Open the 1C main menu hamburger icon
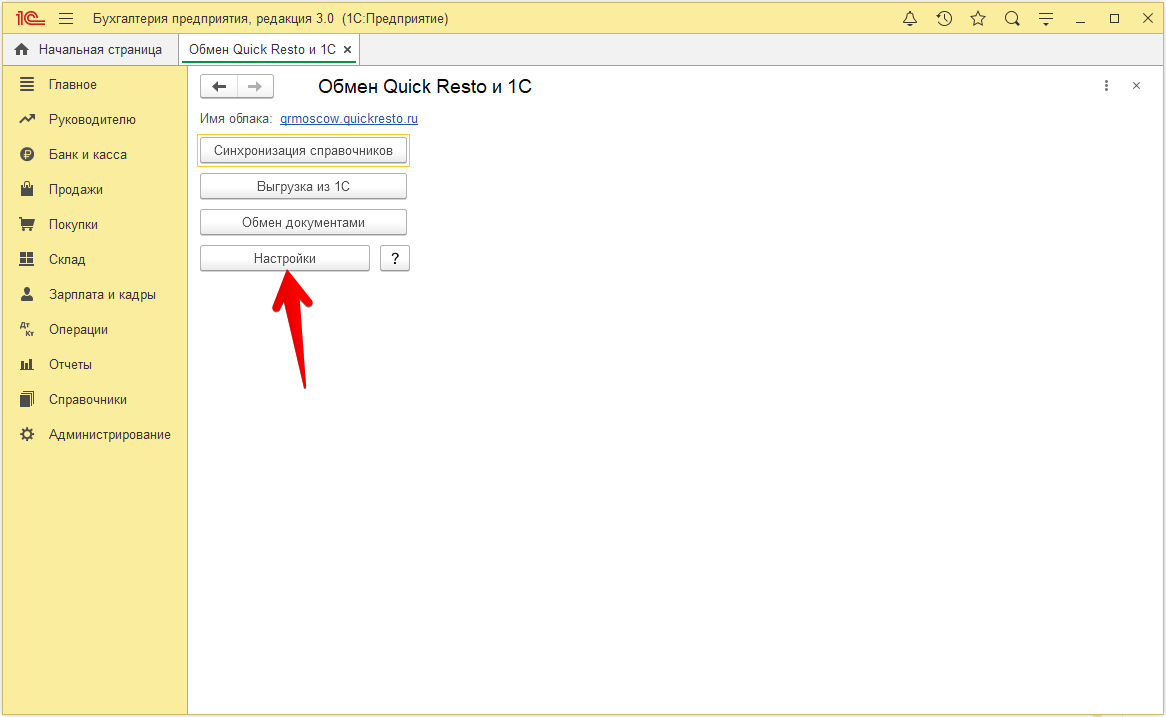 click(x=66, y=19)
